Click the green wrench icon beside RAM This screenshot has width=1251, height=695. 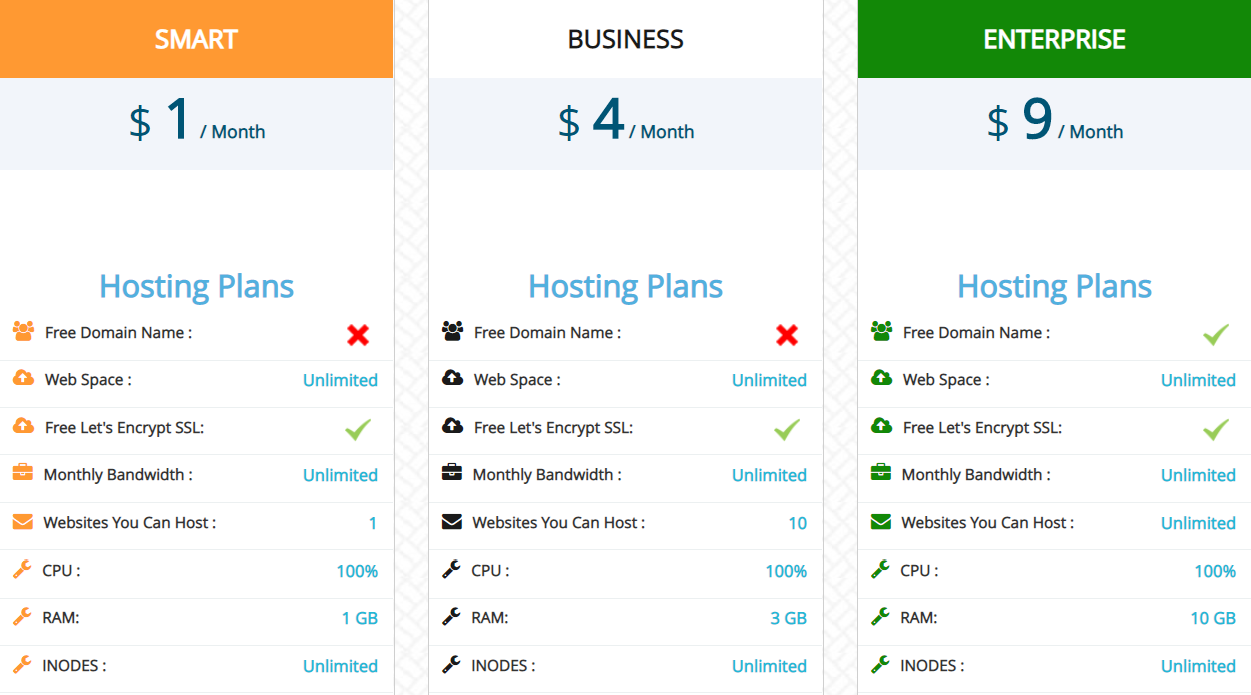click(x=881, y=617)
